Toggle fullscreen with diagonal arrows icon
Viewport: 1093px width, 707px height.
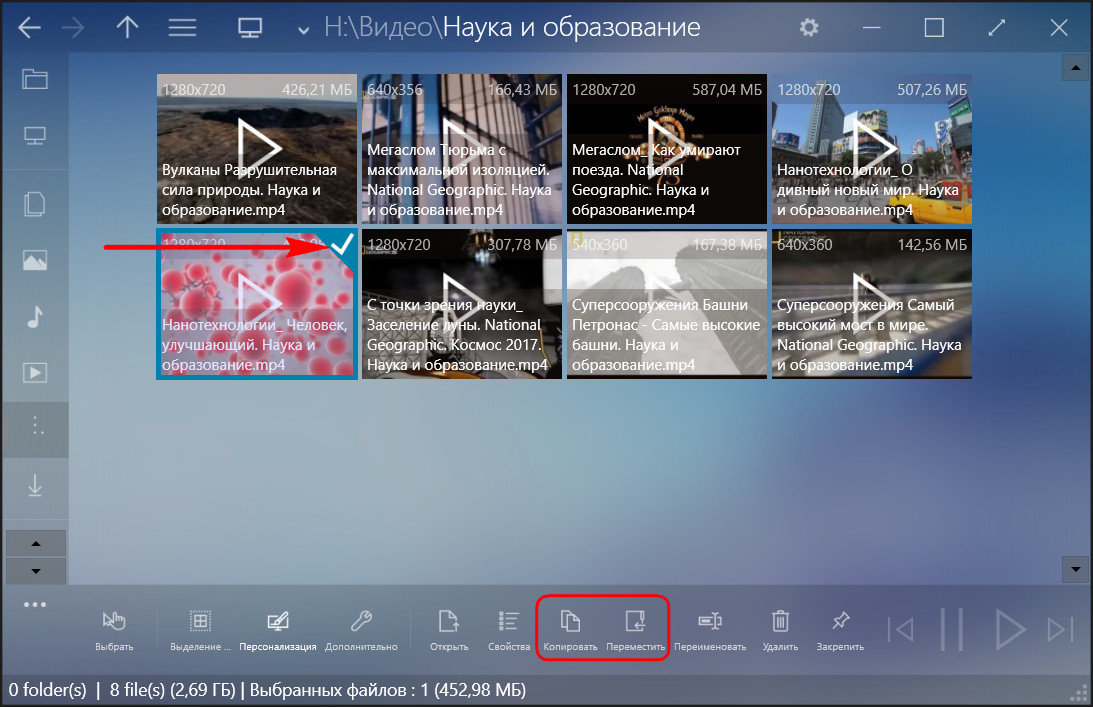click(x=997, y=28)
